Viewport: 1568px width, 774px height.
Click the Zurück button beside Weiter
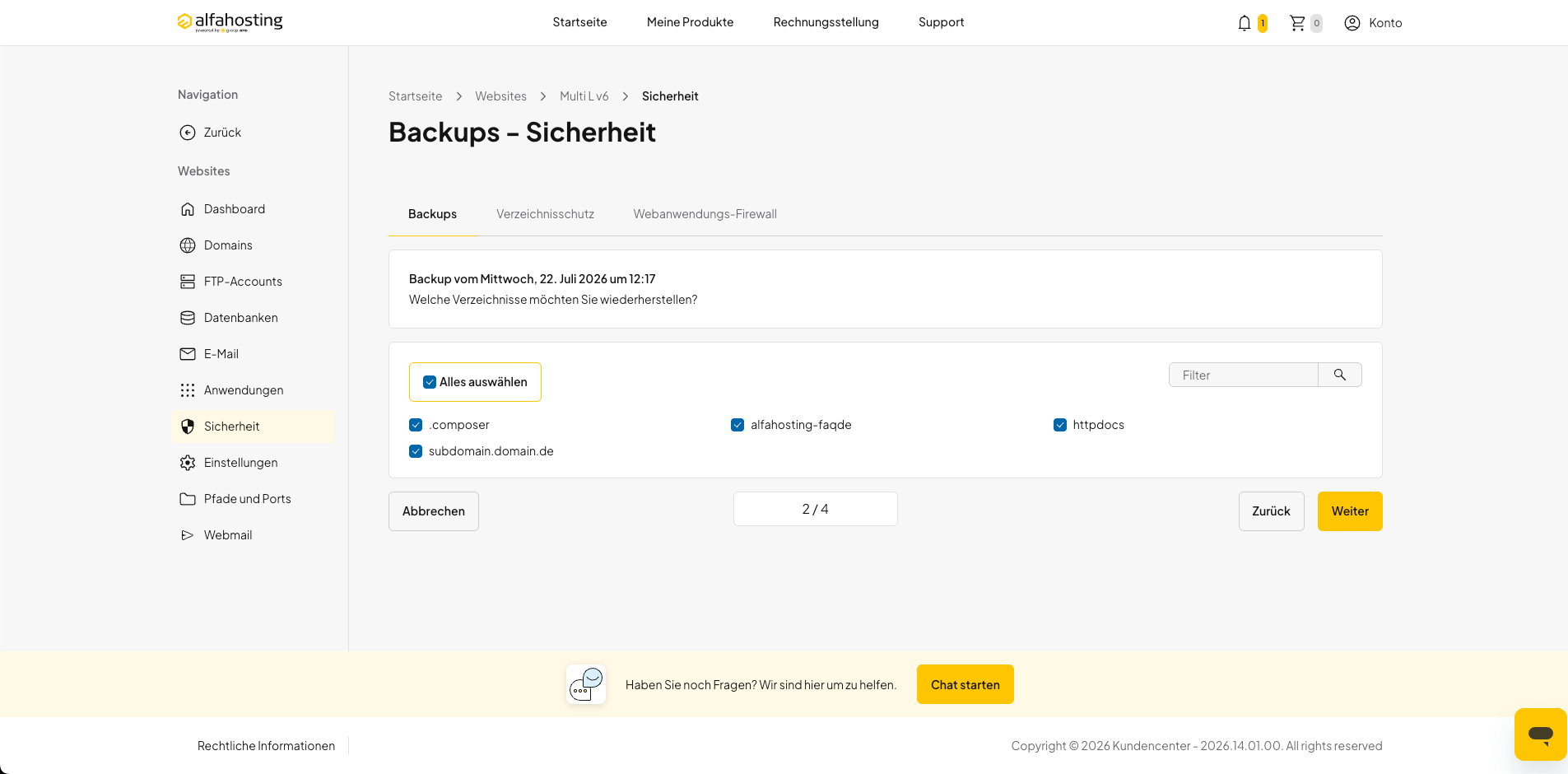(1271, 511)
